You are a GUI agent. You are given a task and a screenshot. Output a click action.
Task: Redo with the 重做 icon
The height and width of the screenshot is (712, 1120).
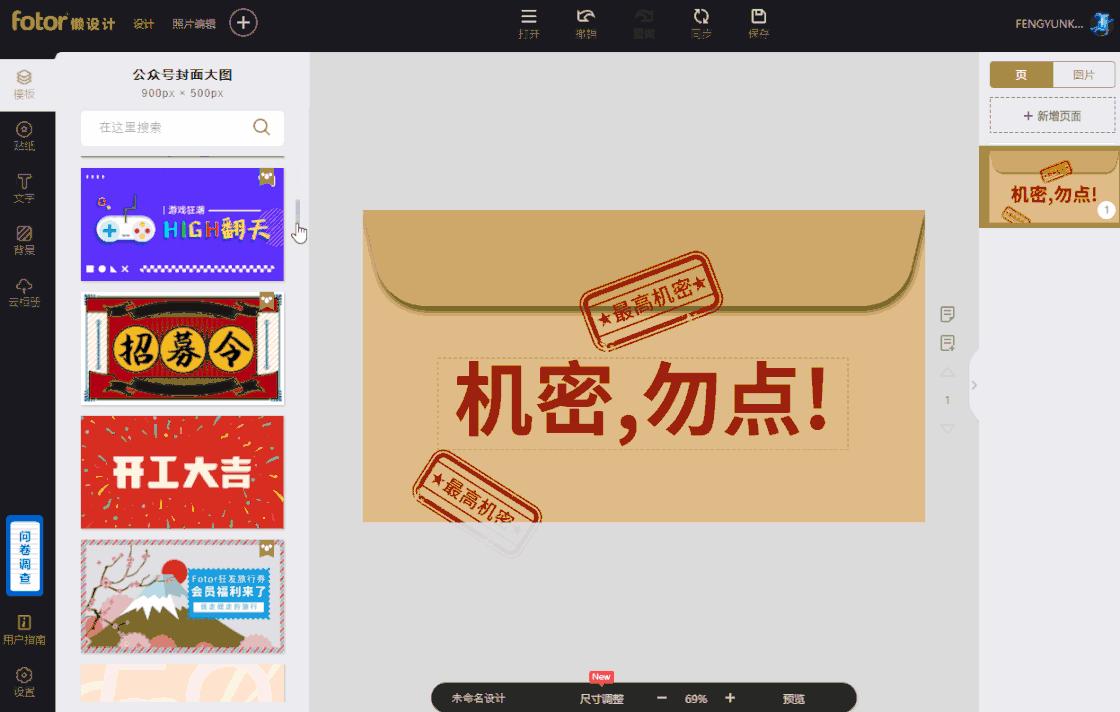(x=644, y=24)
